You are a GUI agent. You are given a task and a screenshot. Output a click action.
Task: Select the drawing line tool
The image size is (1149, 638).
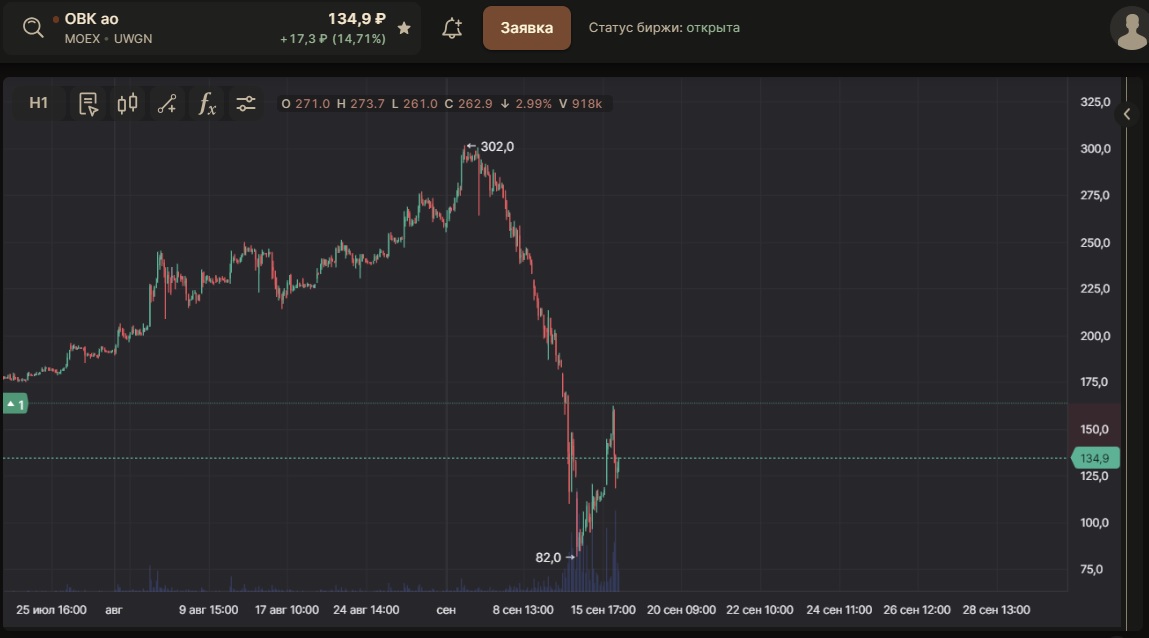(x=167, y=103)
